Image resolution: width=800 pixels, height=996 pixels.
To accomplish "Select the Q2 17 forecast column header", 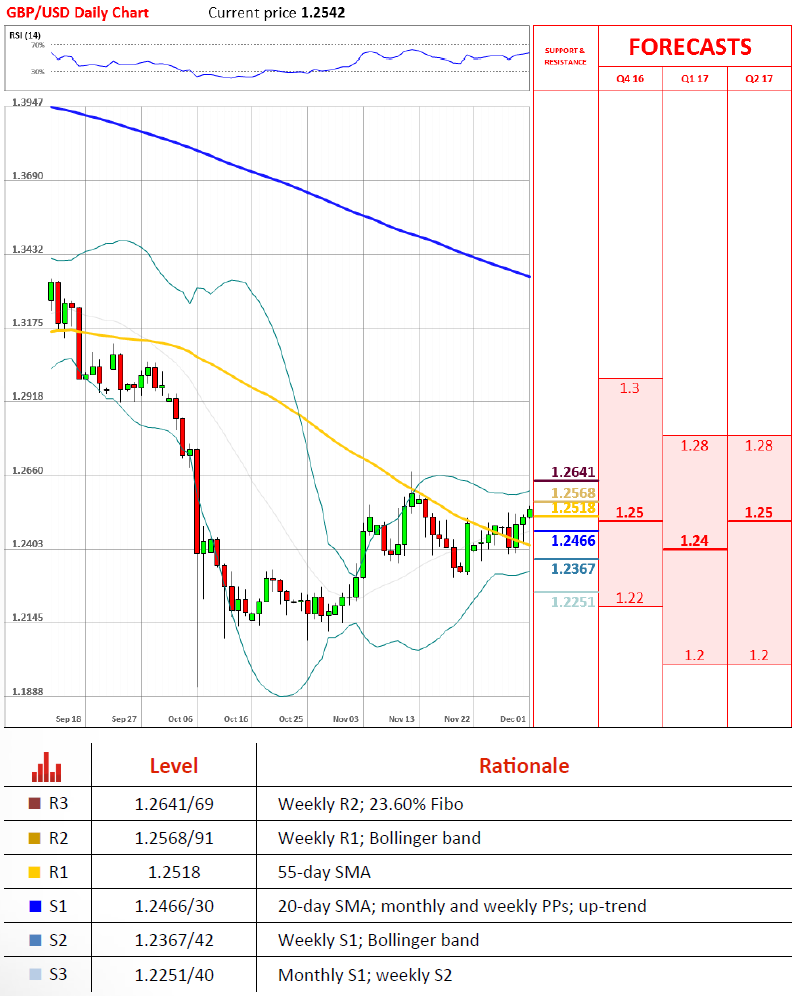I will [759, 79].
